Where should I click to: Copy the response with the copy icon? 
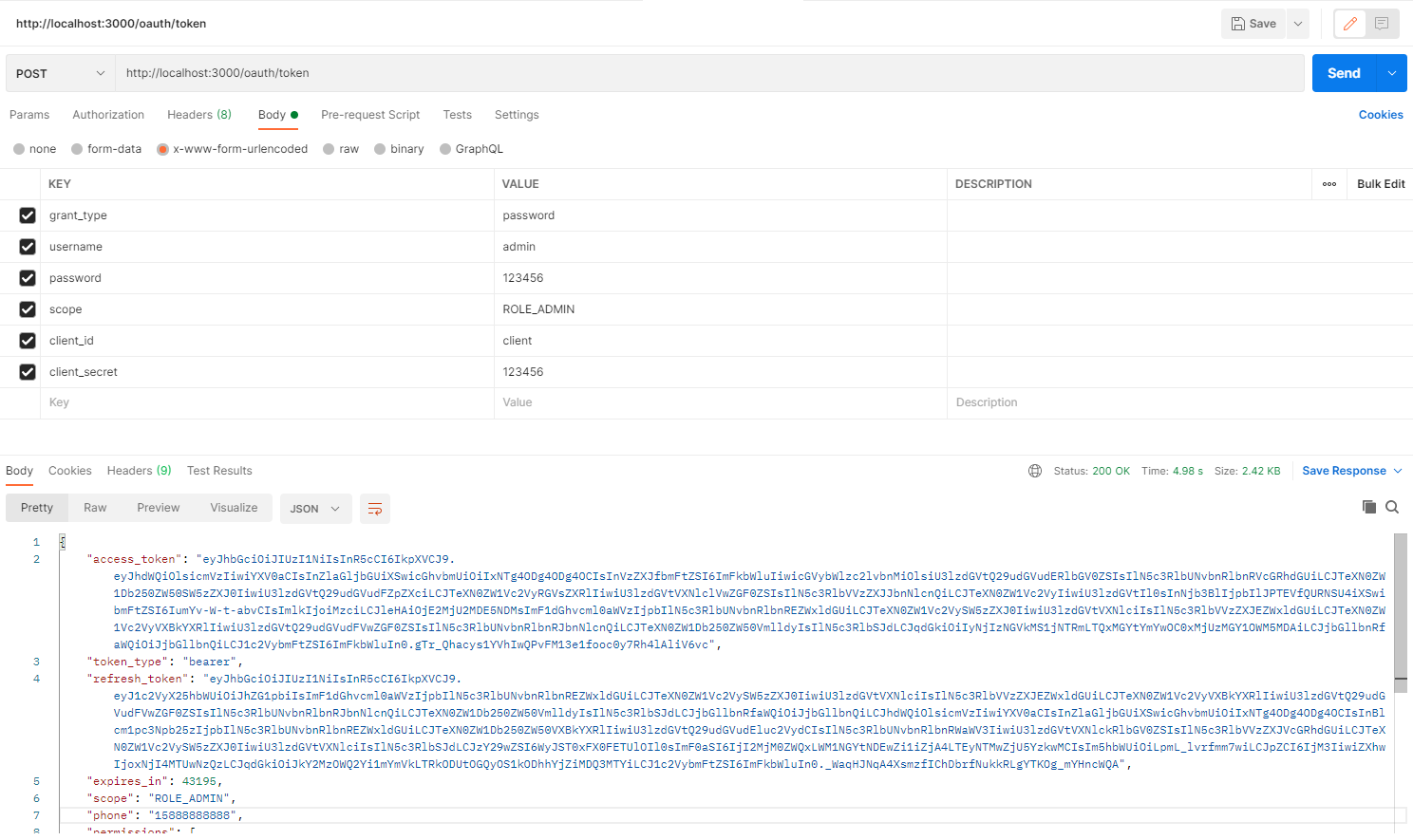(1368, 507)
